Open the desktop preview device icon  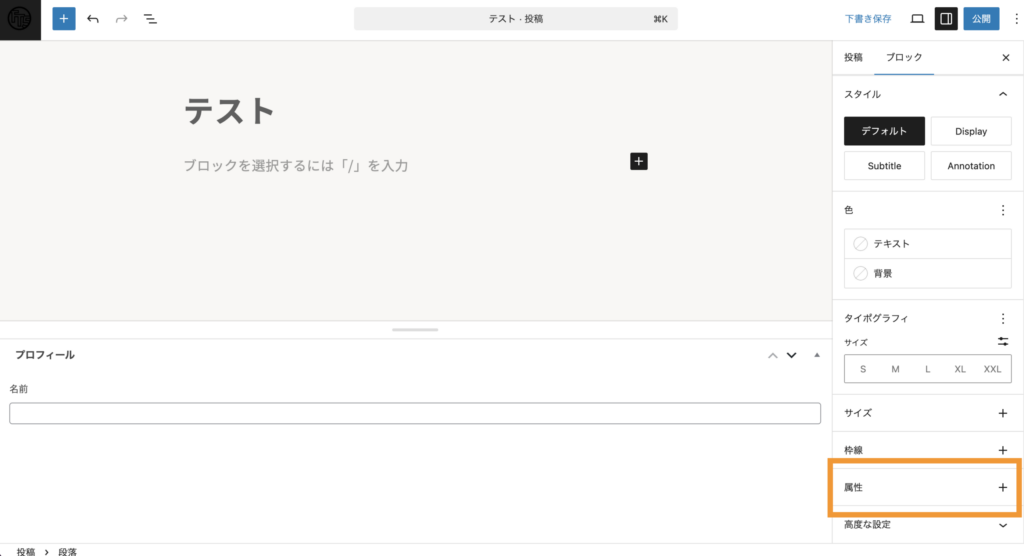point(917,19)
